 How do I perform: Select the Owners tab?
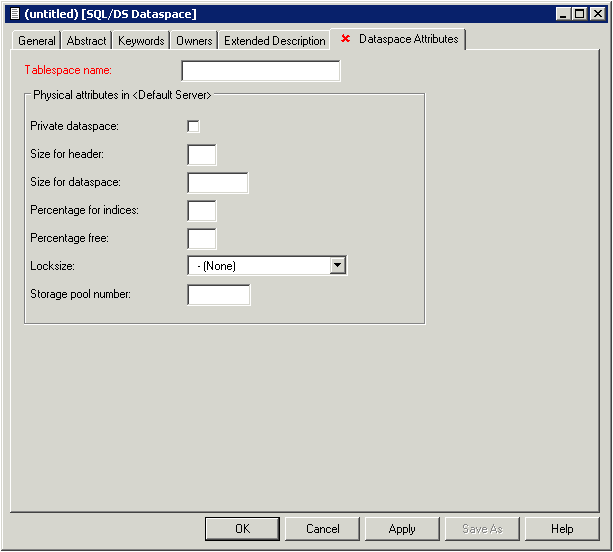coord(194,41)
